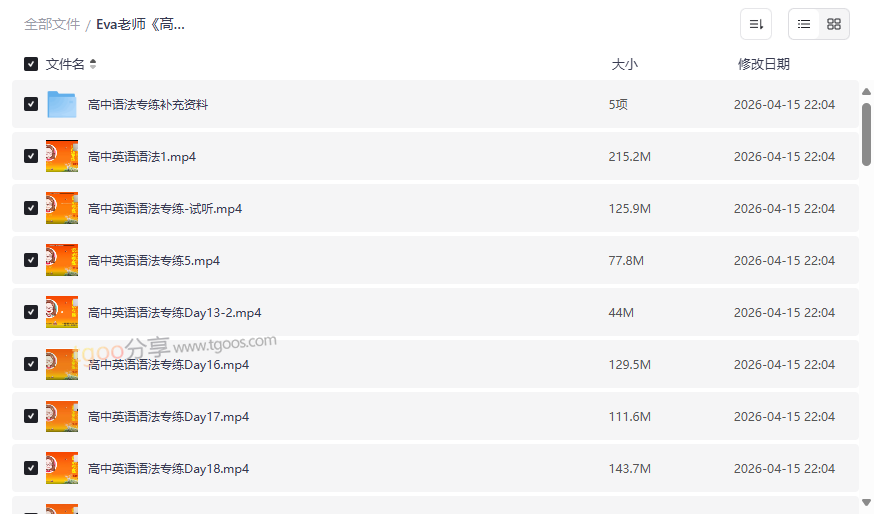Uncheck the 高中语法专练补充资料 folder checkbox

[31, 104]
